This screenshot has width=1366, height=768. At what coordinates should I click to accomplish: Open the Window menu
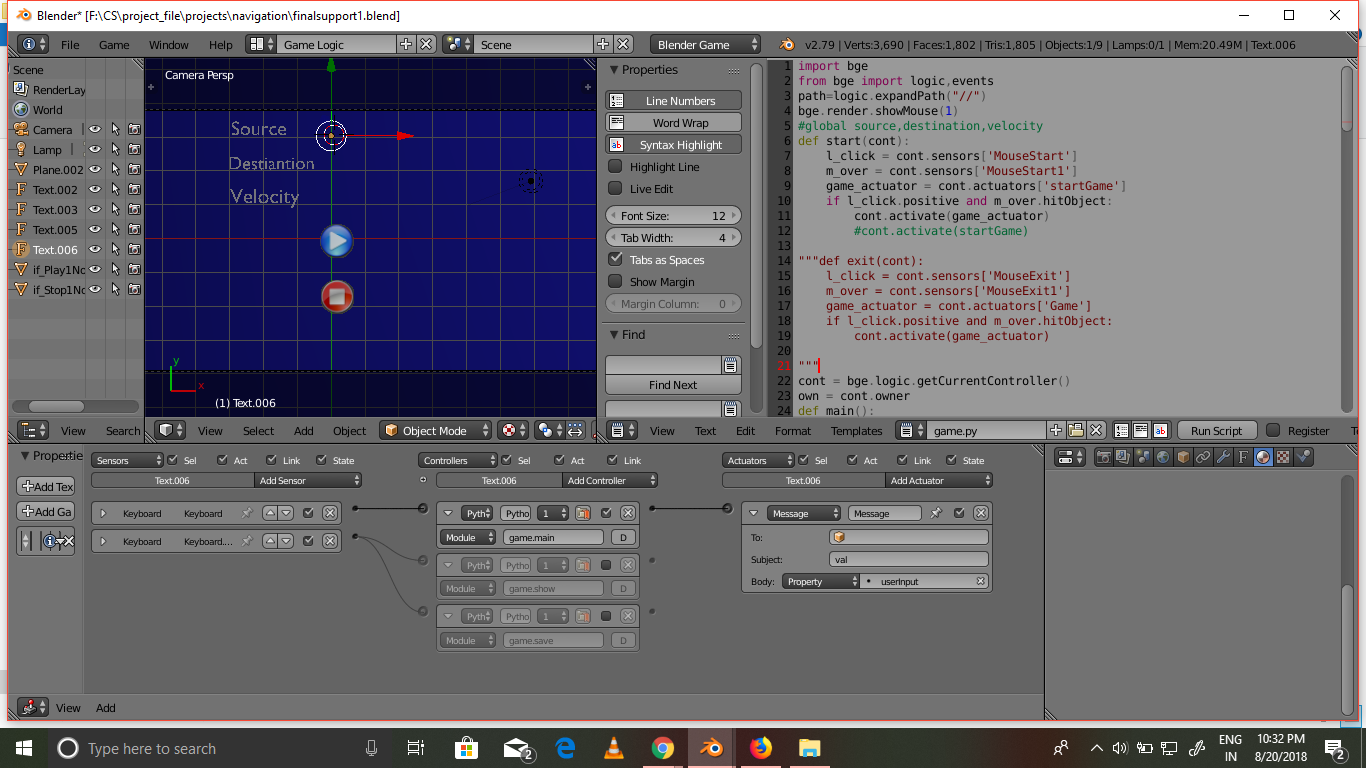169,45
